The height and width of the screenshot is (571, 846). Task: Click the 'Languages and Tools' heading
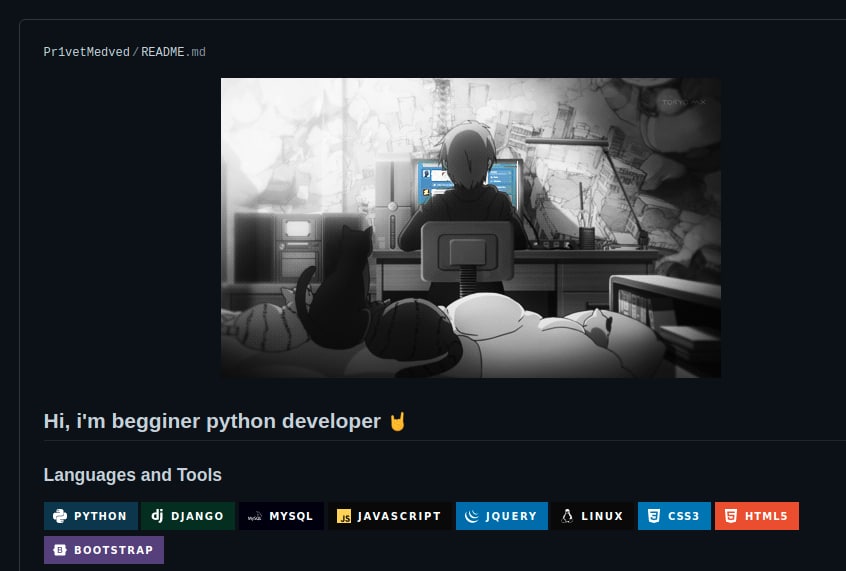(x=133, y=475)
